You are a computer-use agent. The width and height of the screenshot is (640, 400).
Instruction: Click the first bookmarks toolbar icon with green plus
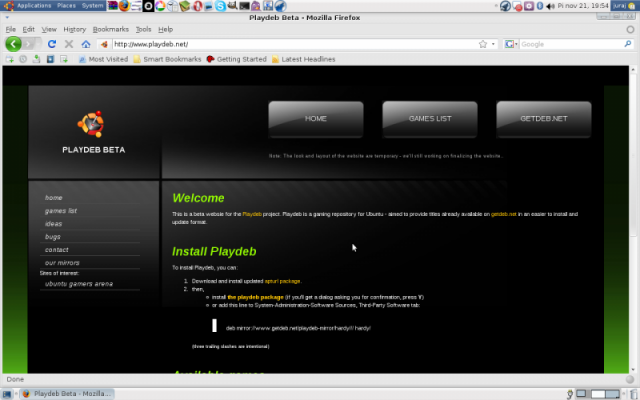point(9,59)
